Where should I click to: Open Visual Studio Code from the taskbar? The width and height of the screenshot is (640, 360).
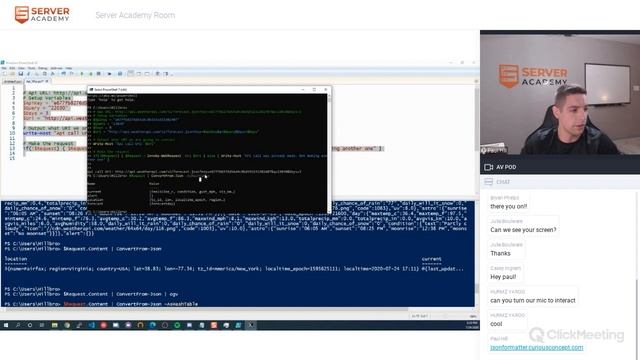91,325
